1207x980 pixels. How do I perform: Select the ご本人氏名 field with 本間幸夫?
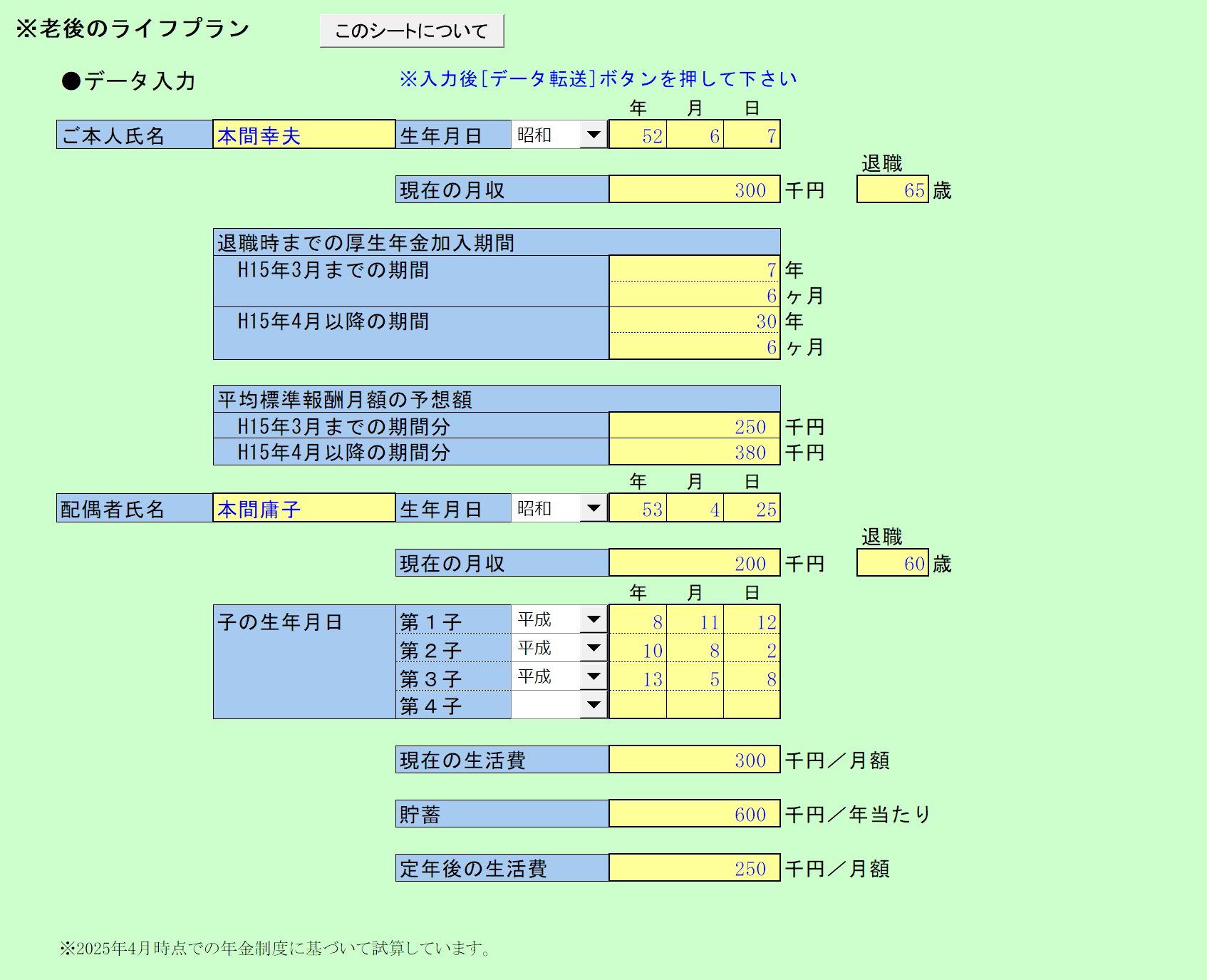(x=304, y=135)
